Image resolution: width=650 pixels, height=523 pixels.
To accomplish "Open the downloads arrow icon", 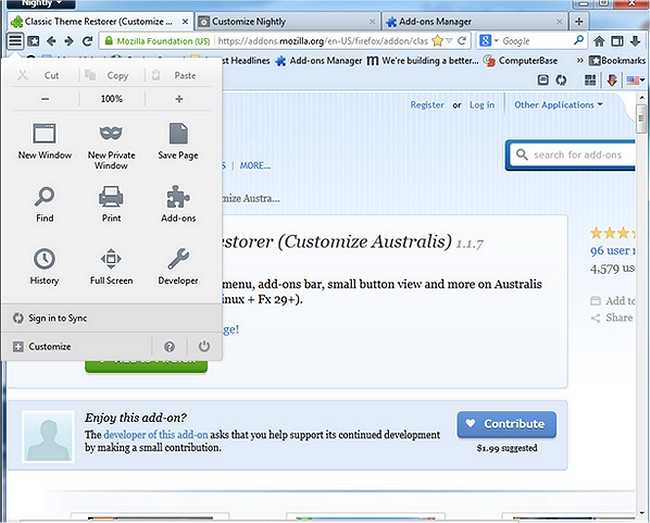I will click(635, 41).
